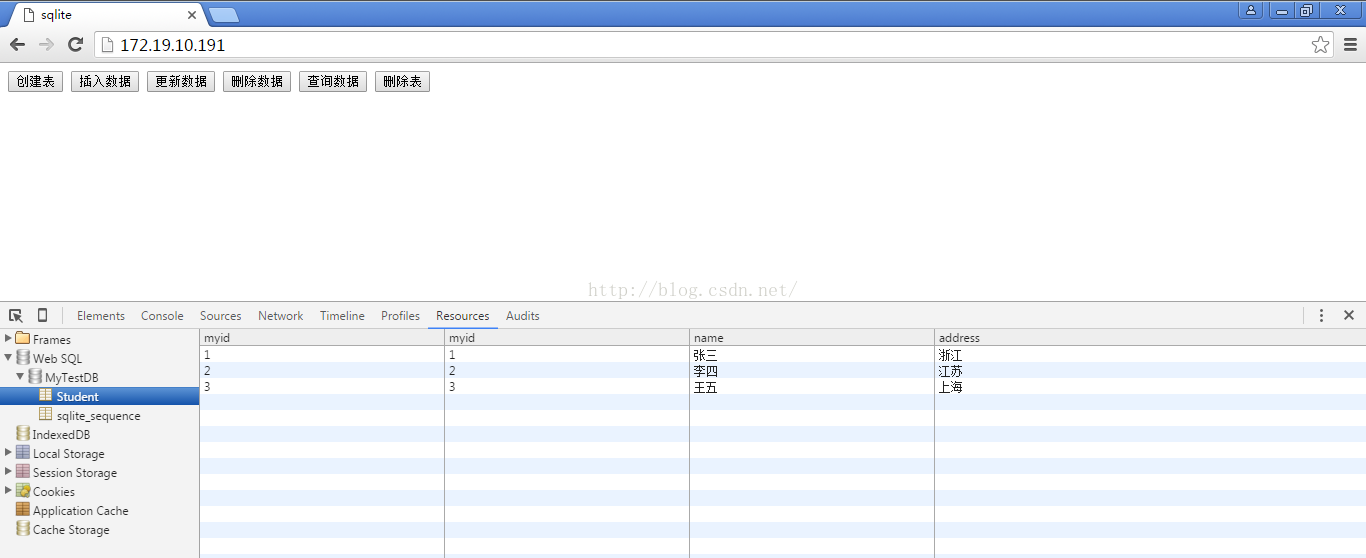Viewport: 1366px width, 558px height.
Task: Toggle device mode emulation
Action: (42, 315)
